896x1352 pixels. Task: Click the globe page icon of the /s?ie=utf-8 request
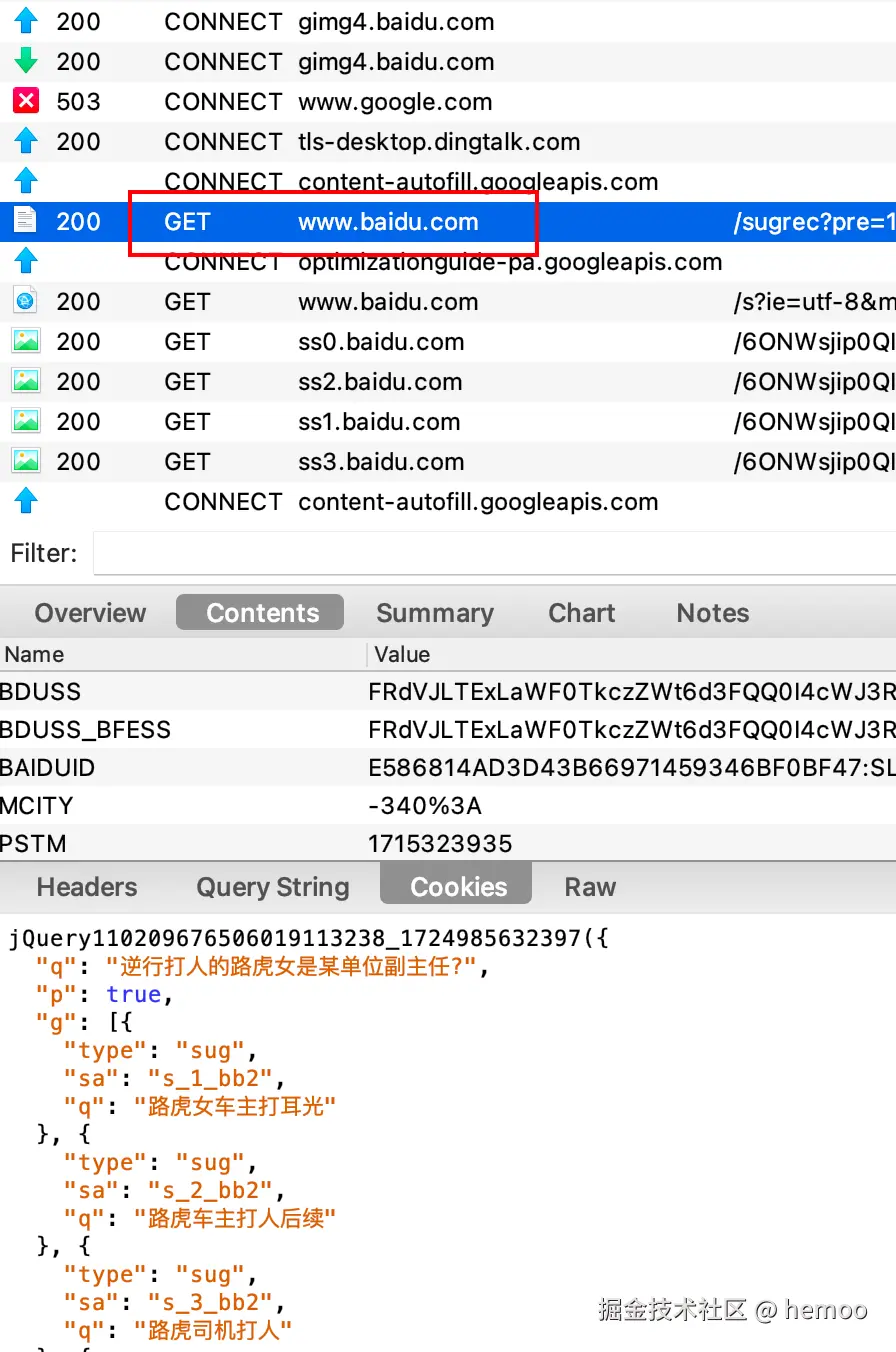26,302
